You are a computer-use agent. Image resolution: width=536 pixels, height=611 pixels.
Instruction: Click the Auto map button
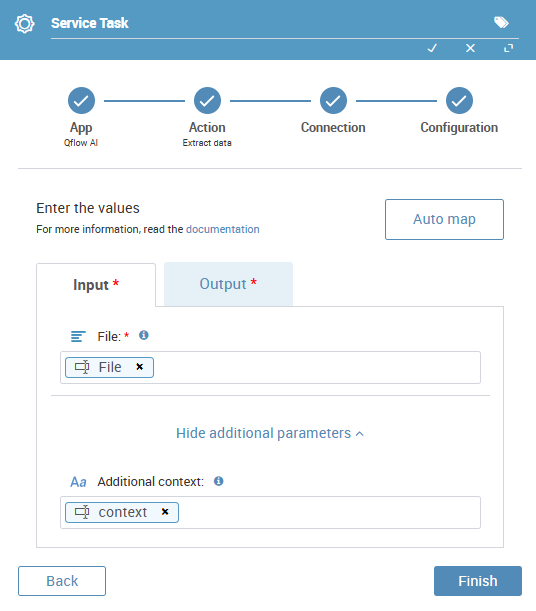(x=444, y=219)
